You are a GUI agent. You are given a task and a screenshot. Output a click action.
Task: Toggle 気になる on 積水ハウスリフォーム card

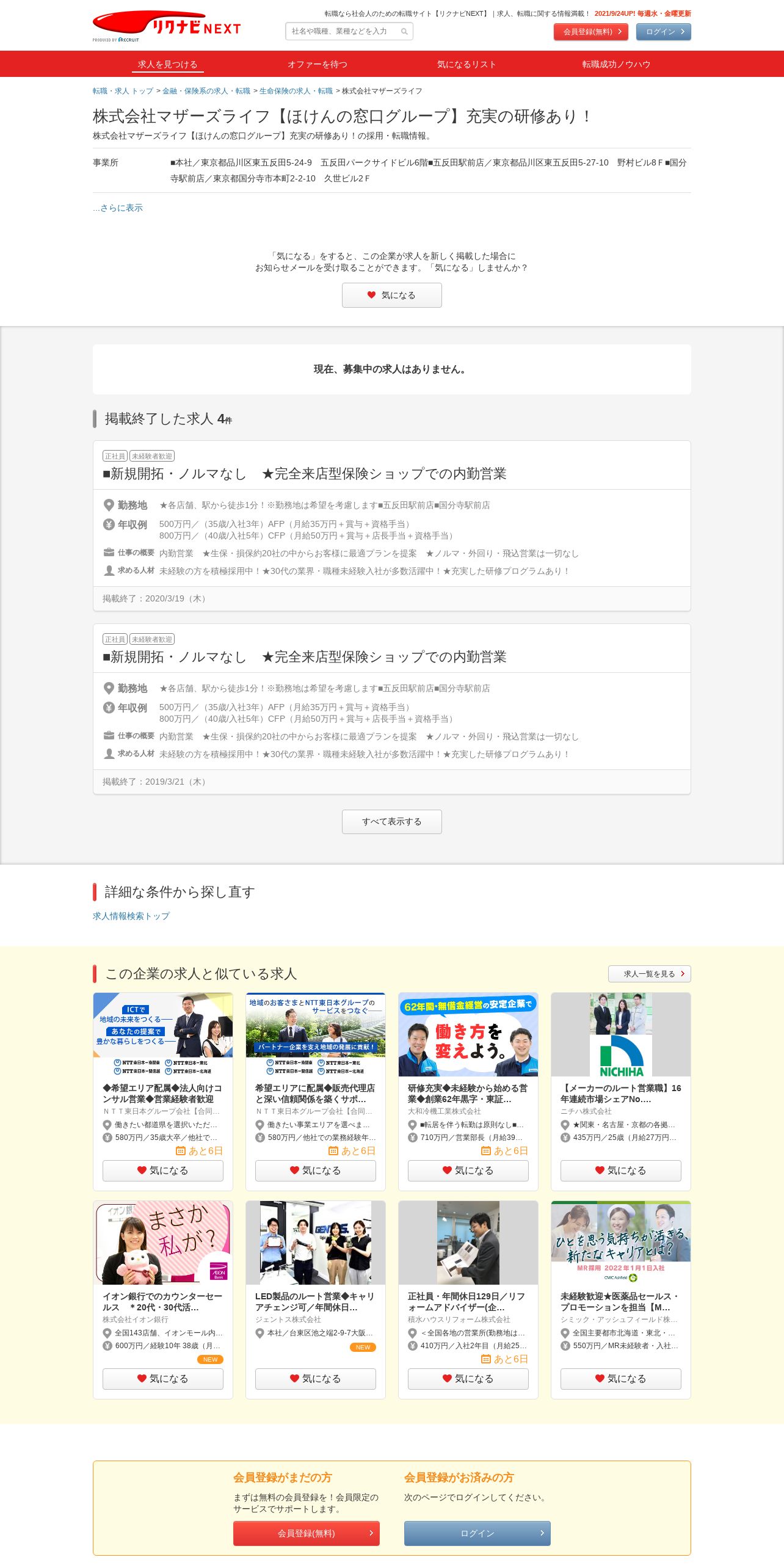tap(468, 1379)
